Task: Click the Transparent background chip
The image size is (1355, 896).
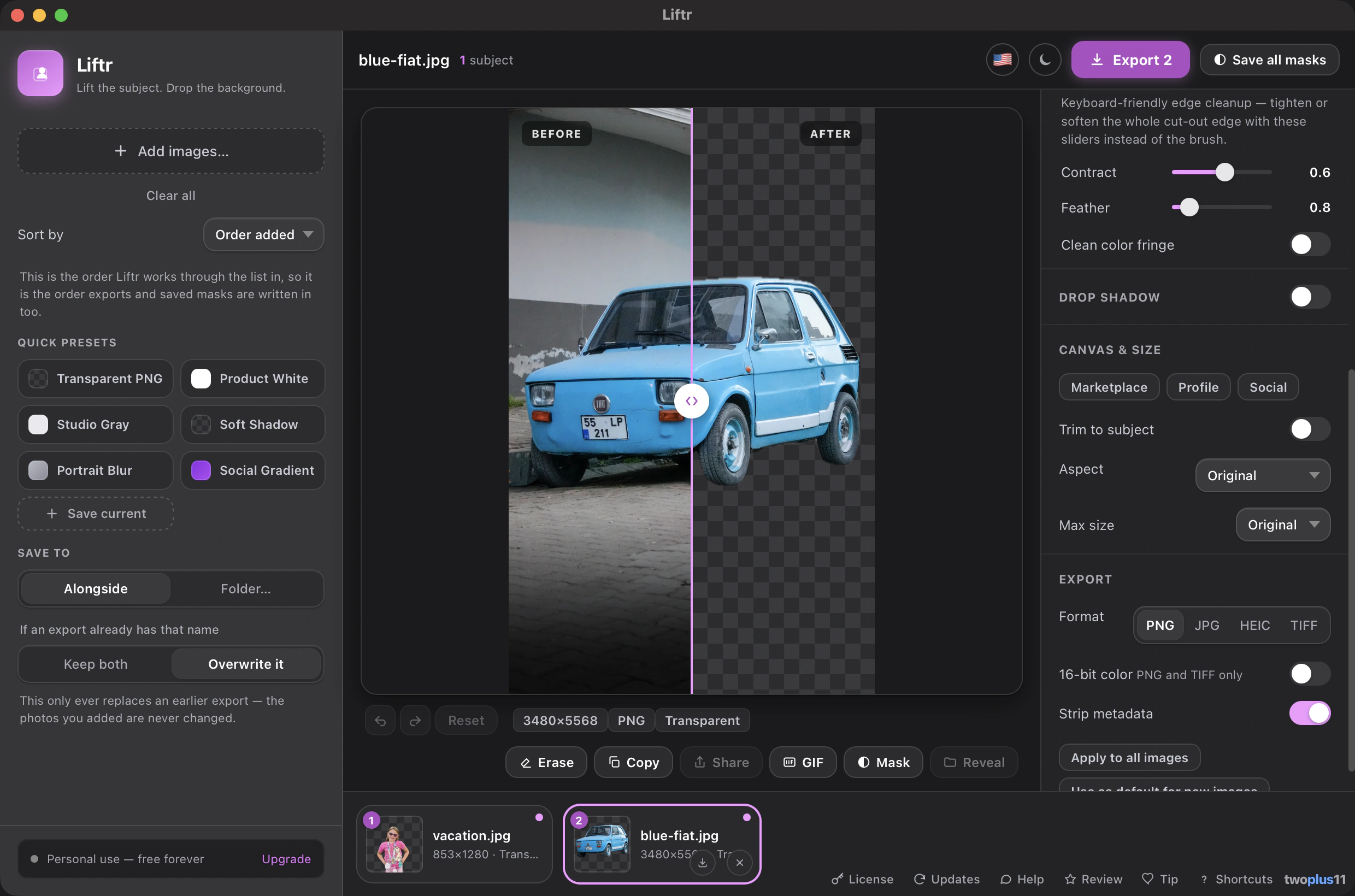Action: 702,721
